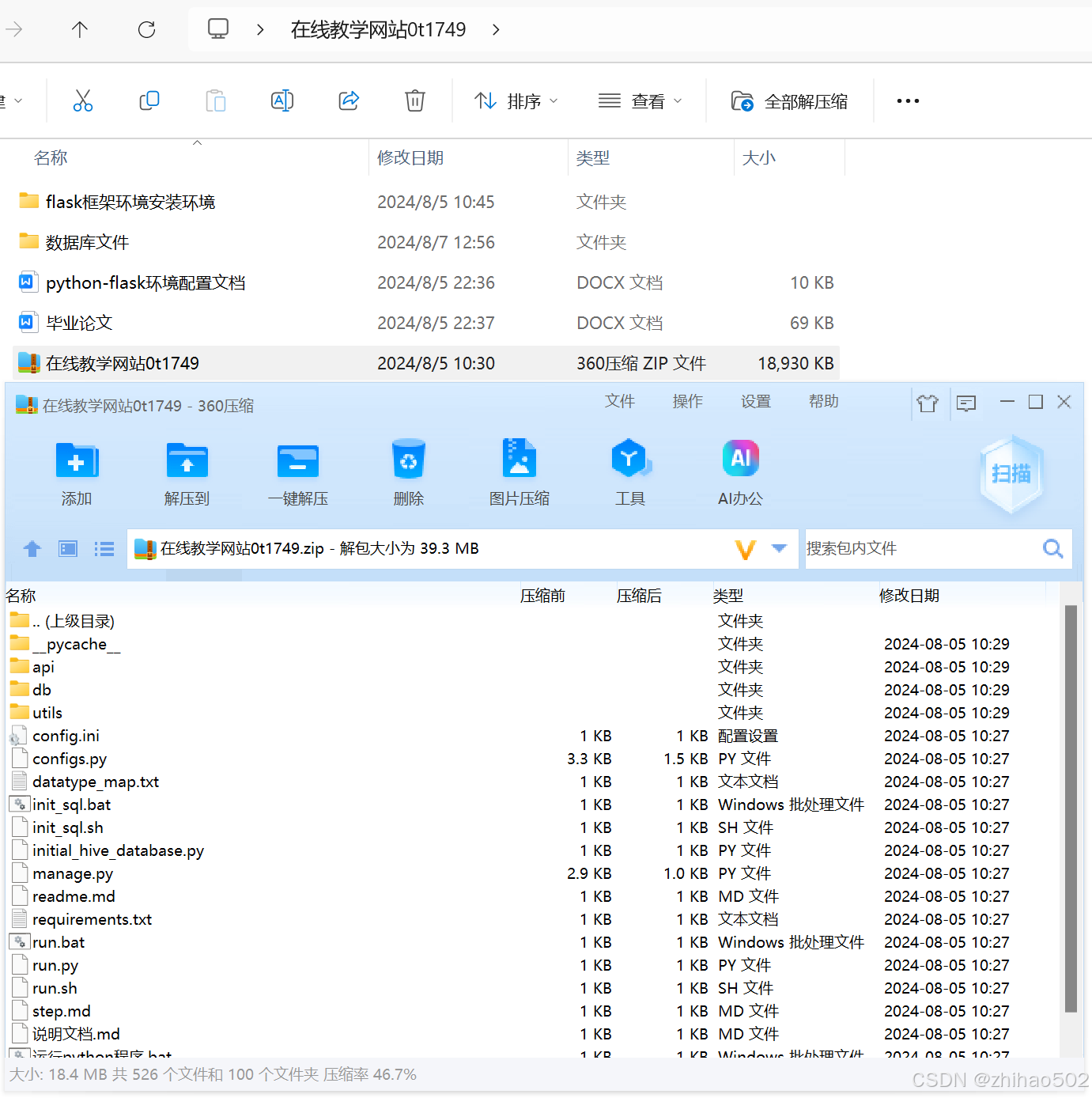Open the 帮助 menu in 360压缩
Viewport: 1092px width, 1098px height.
tap(824, 401)
